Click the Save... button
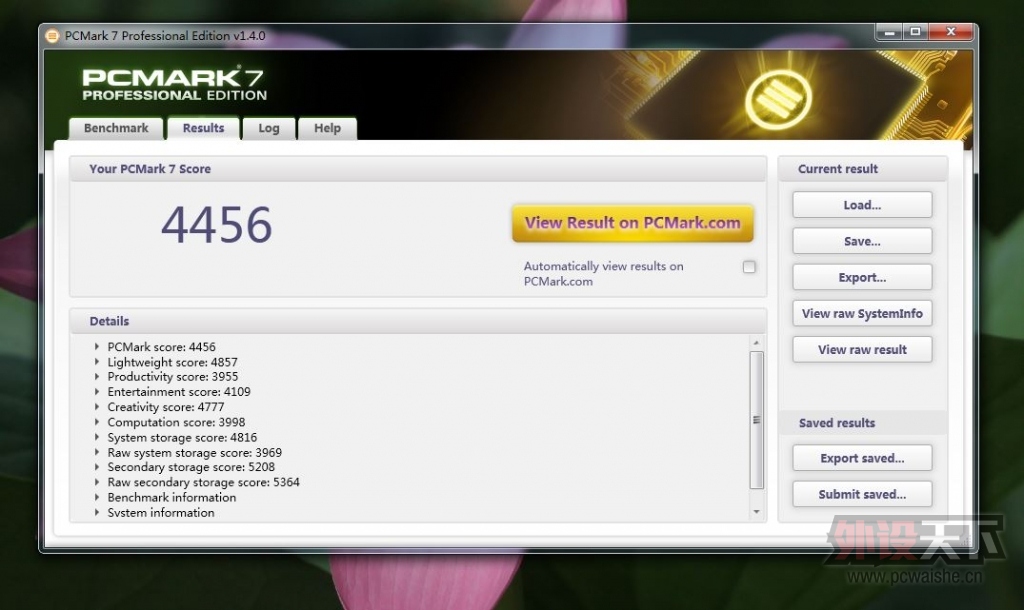 862,241
